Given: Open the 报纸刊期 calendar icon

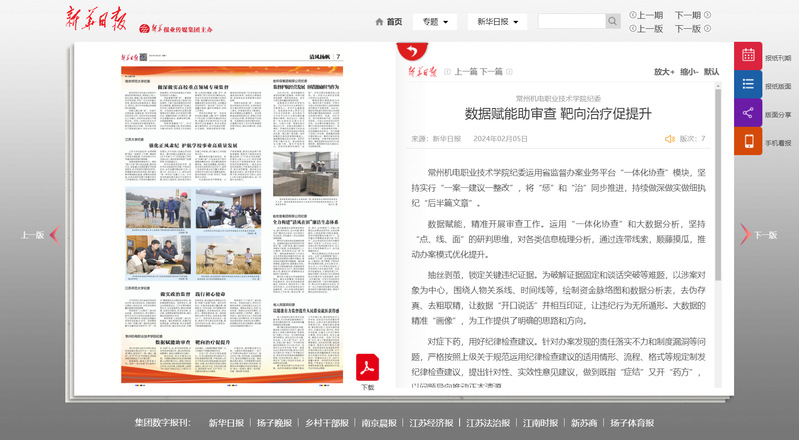Looking at the screenshot, I should coord(748,57).
